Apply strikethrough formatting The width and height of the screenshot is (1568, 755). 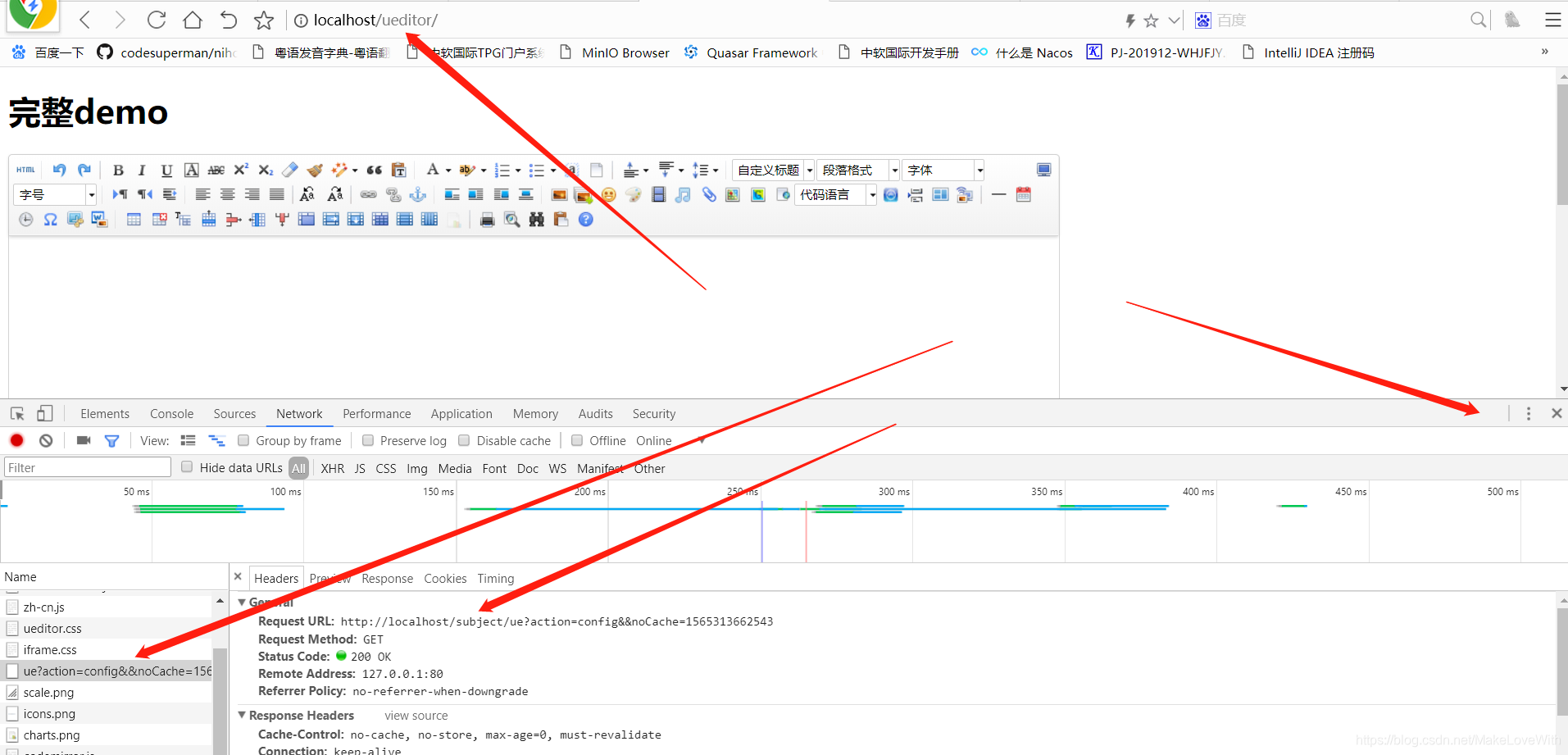pos(216,170)
